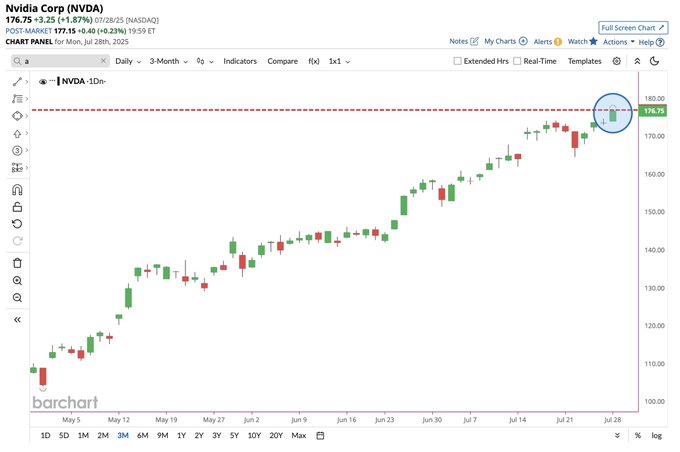Tick the Real-Time checkbox
Screen dimensions: 680x452
(x=517, y=61)
